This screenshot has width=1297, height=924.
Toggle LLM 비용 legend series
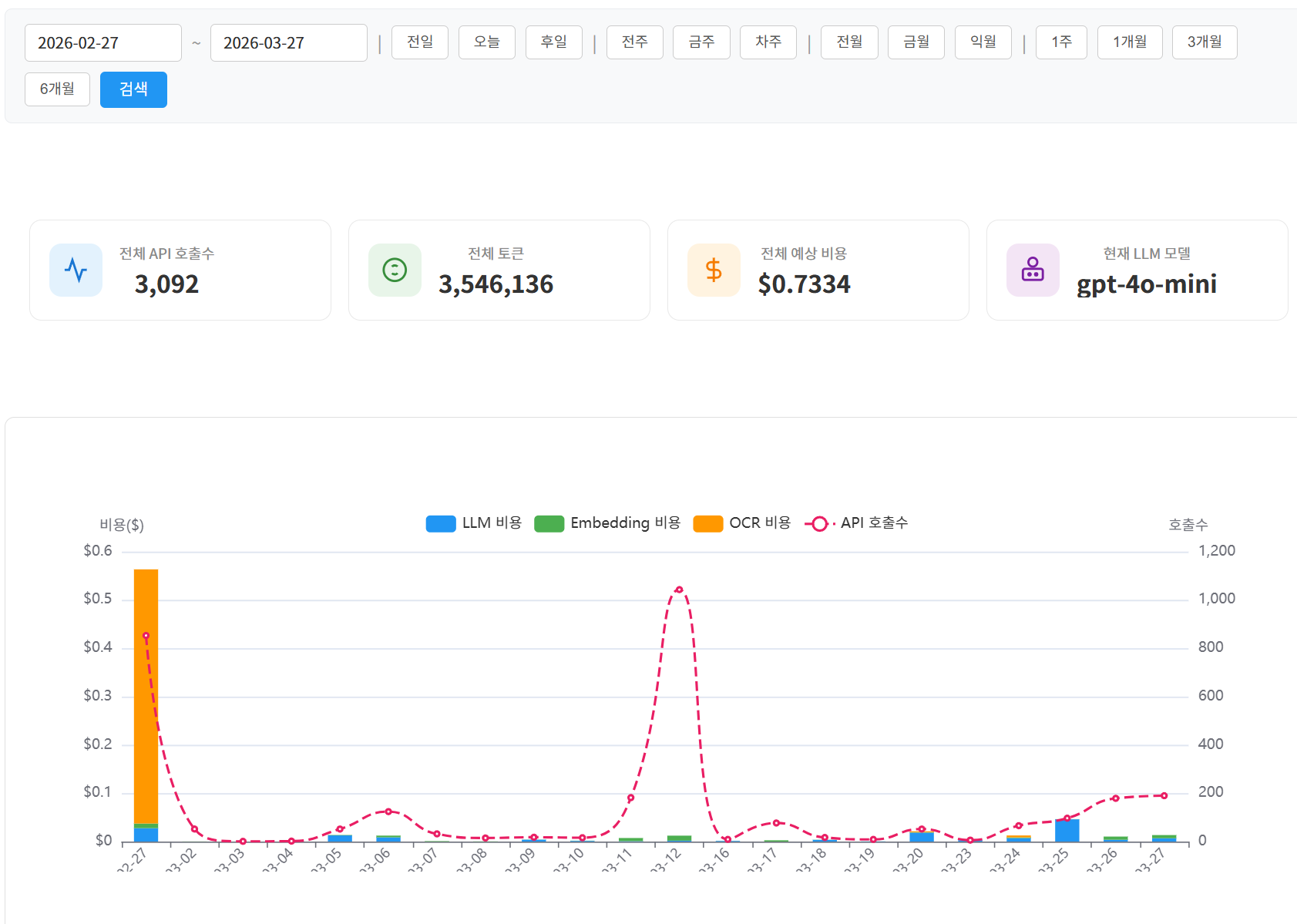coord(473,523)
